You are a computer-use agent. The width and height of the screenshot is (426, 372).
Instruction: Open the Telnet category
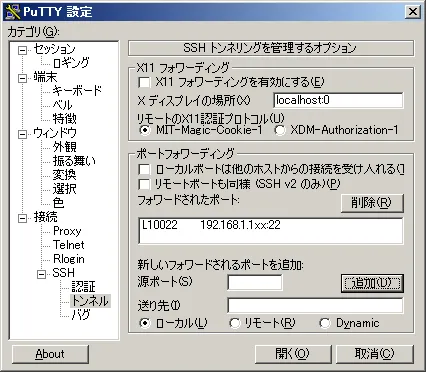pos(69,245)
